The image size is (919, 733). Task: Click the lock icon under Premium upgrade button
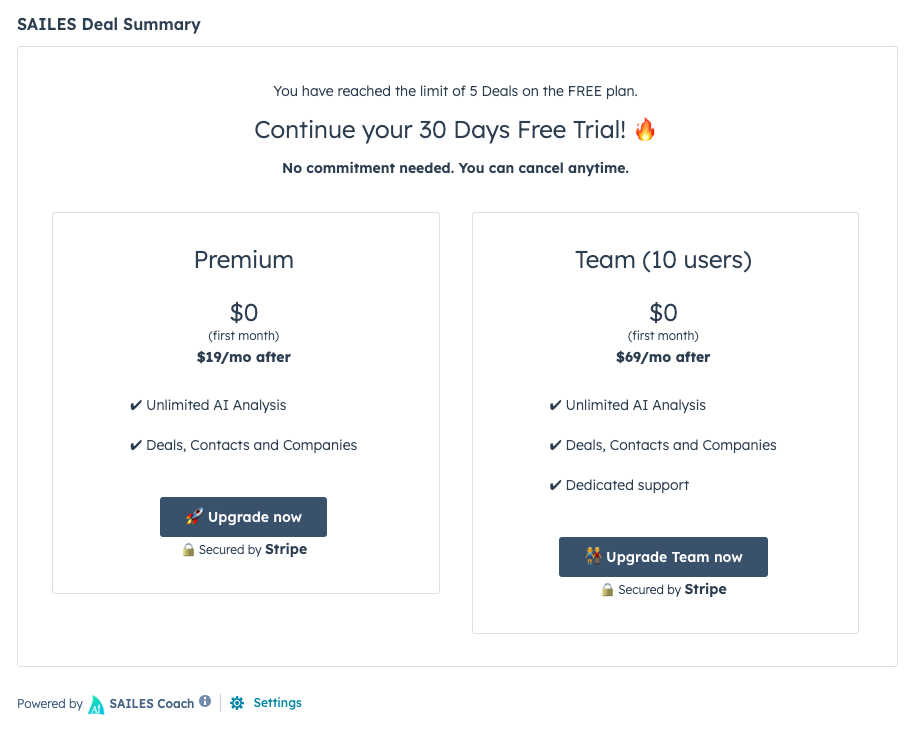pyautogui.click(x=188, y=550)
